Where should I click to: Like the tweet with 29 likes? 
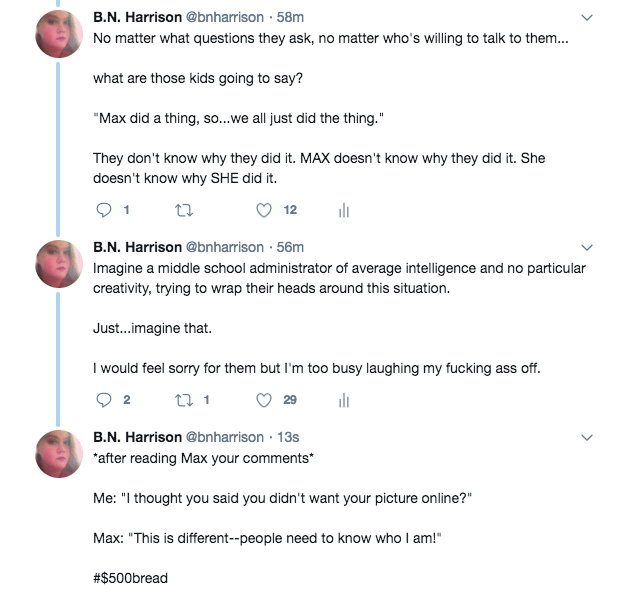pos(265,400)
